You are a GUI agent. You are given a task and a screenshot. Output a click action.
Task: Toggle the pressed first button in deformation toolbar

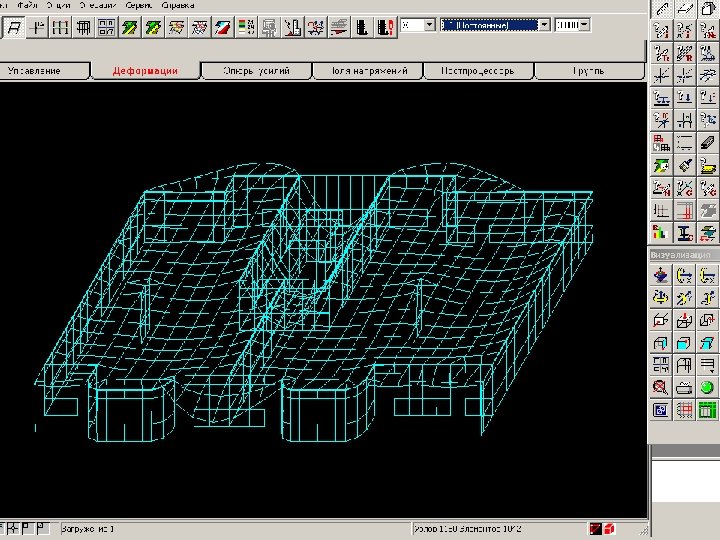pos(13,27)
